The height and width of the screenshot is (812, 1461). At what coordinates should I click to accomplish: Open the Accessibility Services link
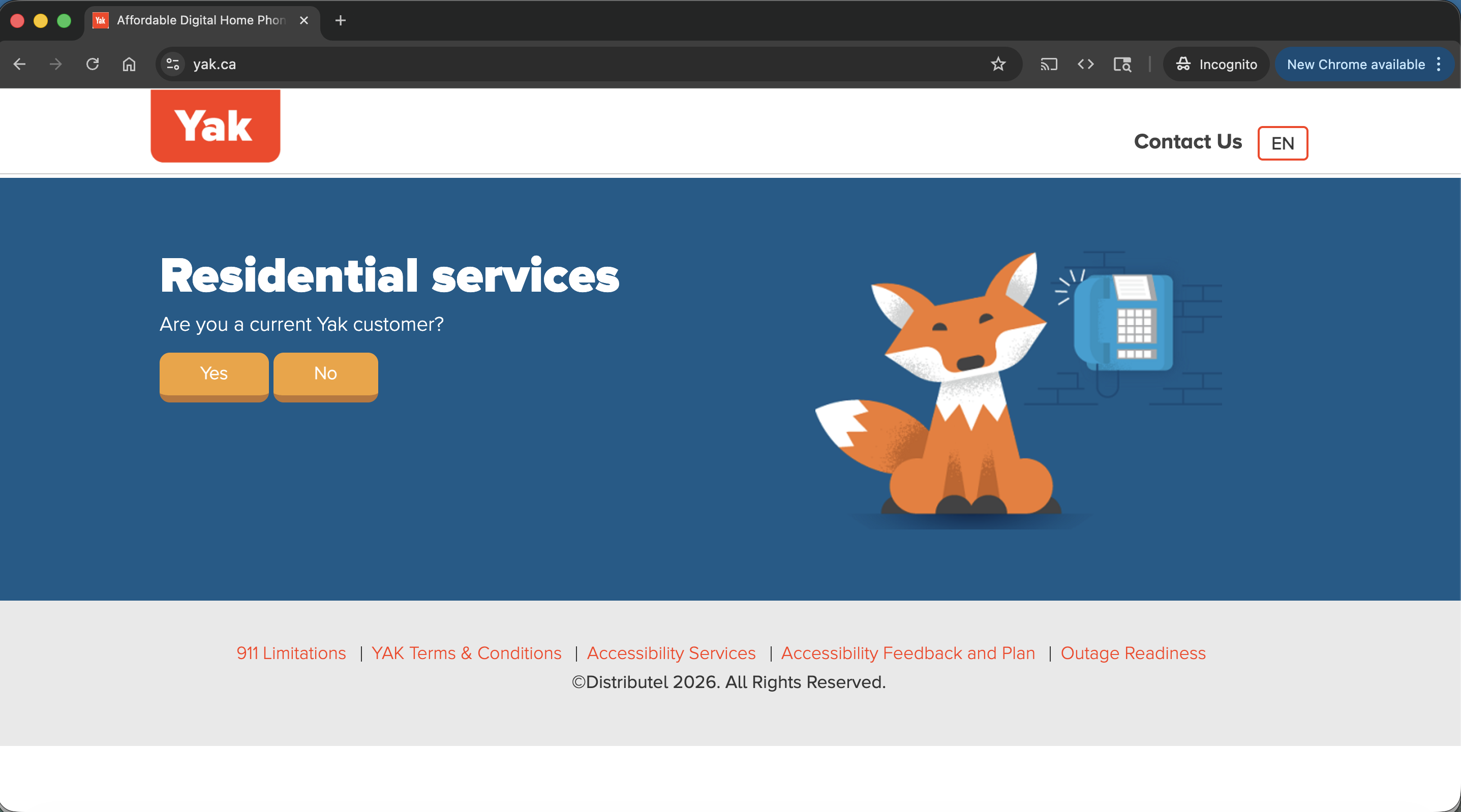[672, 653]
